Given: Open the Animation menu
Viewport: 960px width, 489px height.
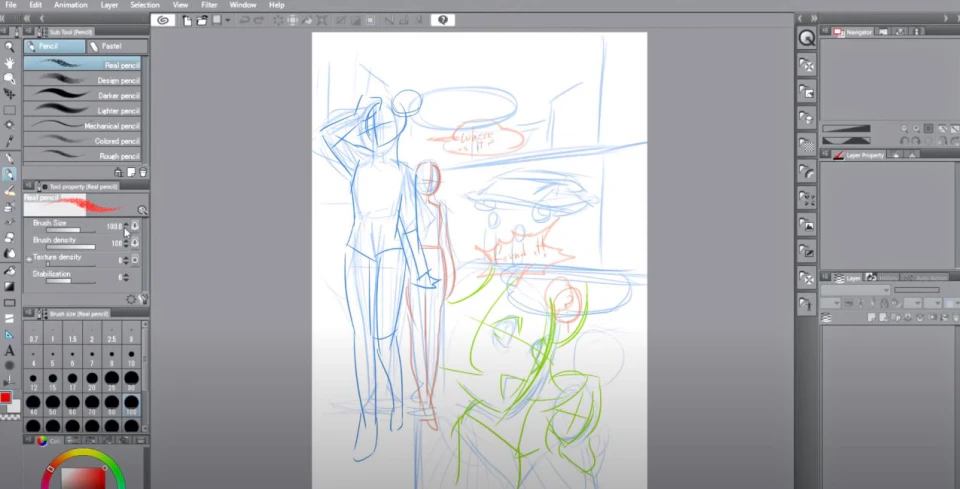Looking at the screenshot, I should (70, 5).
